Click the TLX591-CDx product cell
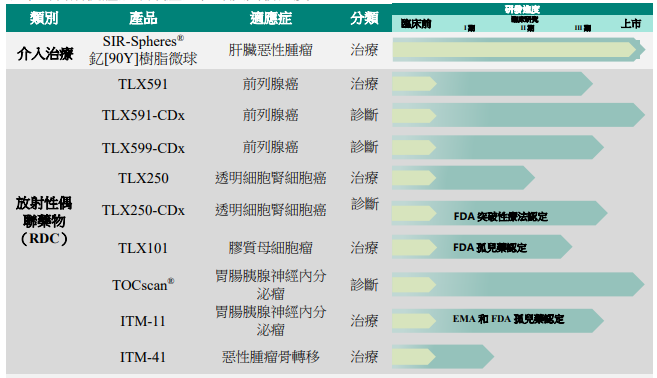The height and width of the screenshot is (378, 657). click(x=143, y=115)
